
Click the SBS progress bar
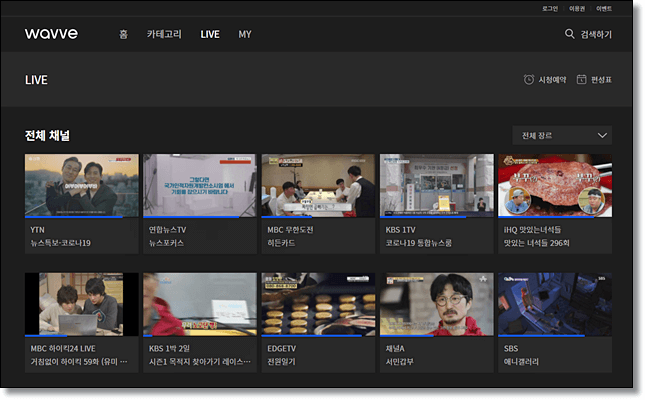[555, 335]
